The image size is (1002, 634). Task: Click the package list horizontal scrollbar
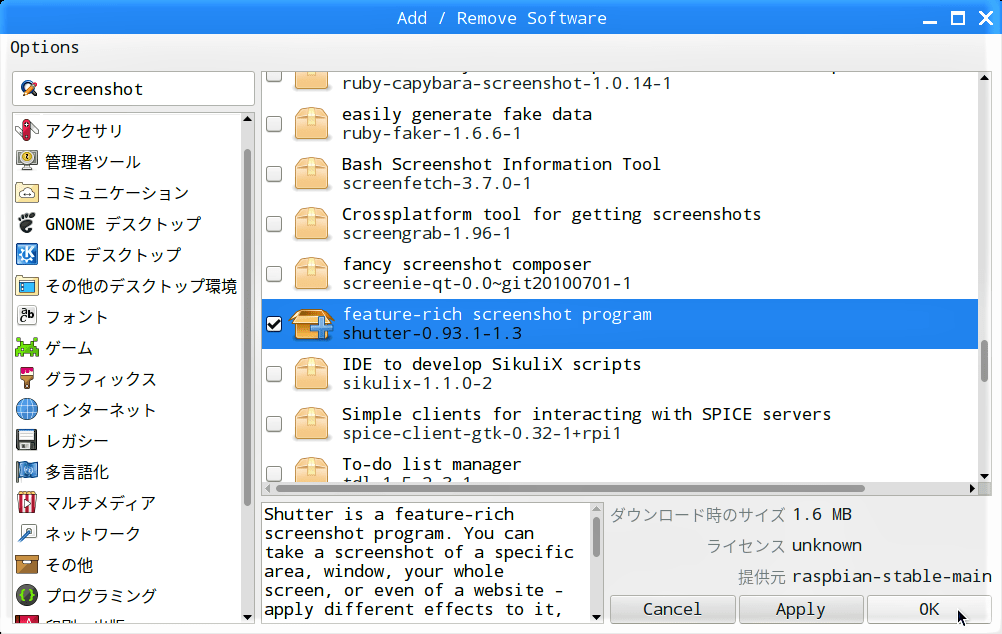569,488
